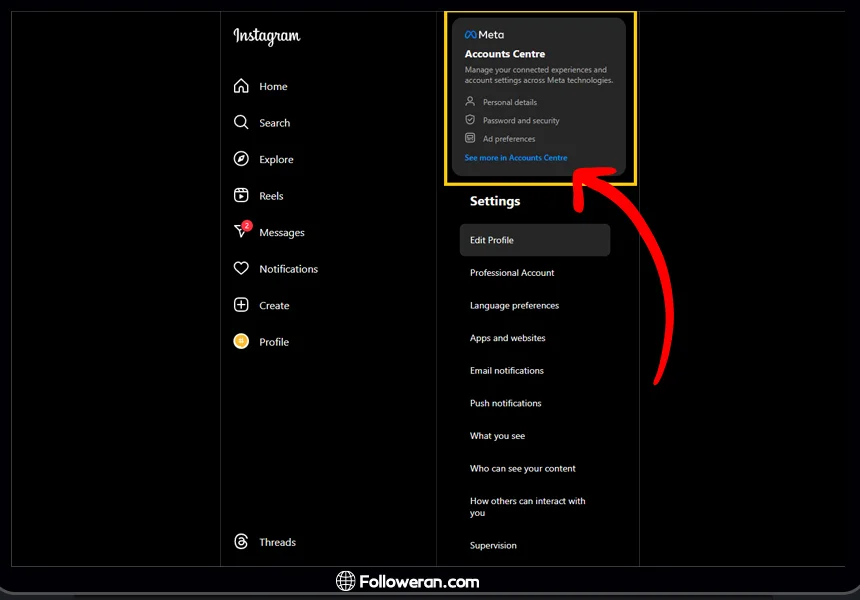Click the Home icon in sidebar

pos(241,87)
